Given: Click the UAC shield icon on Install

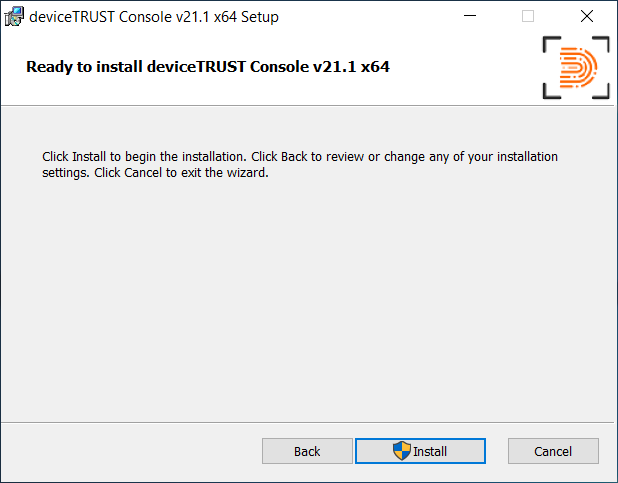Looking at the screenshot, I should pyautogui.click(x=402, y=451).
